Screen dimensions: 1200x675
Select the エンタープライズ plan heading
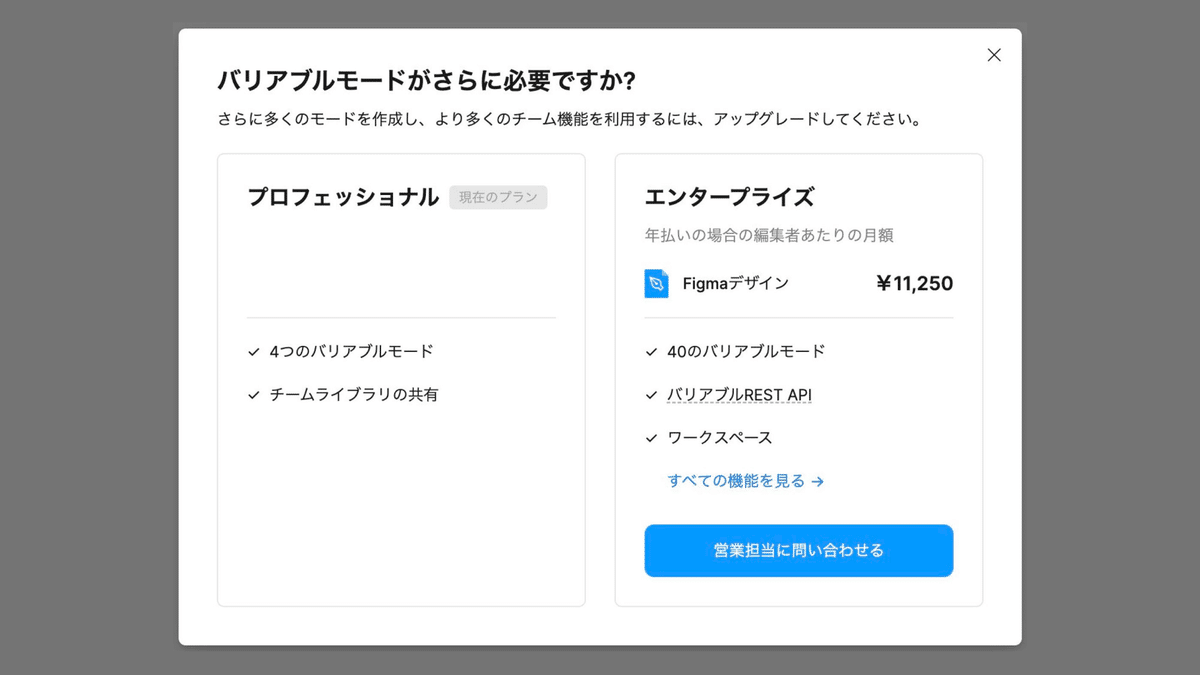click(729, 197)
